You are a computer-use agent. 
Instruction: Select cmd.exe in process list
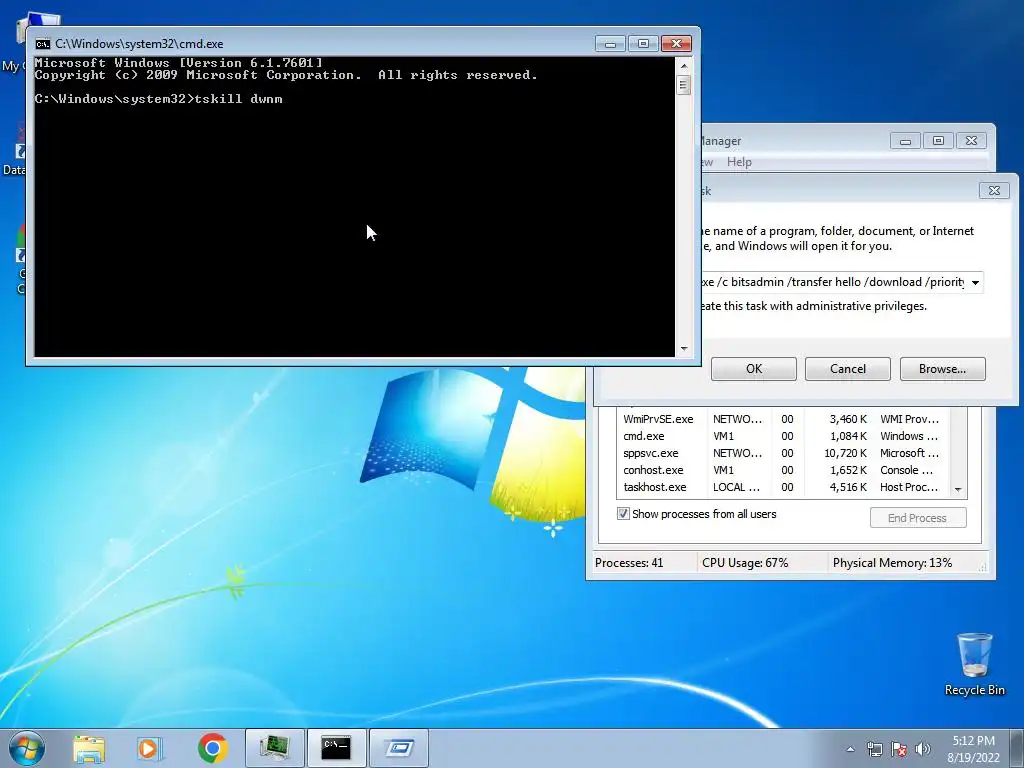[x=782, y=436]
